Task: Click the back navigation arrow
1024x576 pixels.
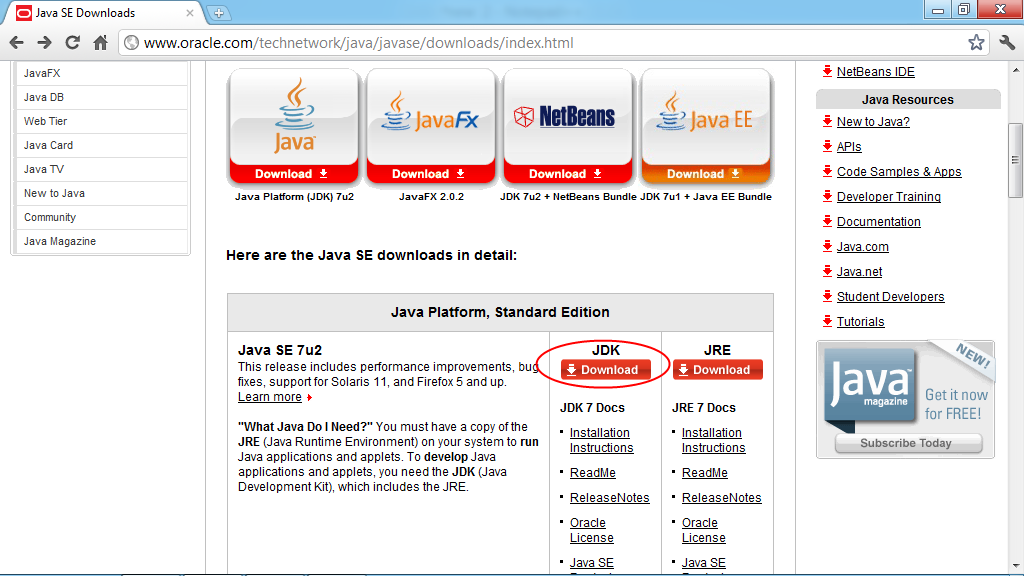Action: click(17, 43)
